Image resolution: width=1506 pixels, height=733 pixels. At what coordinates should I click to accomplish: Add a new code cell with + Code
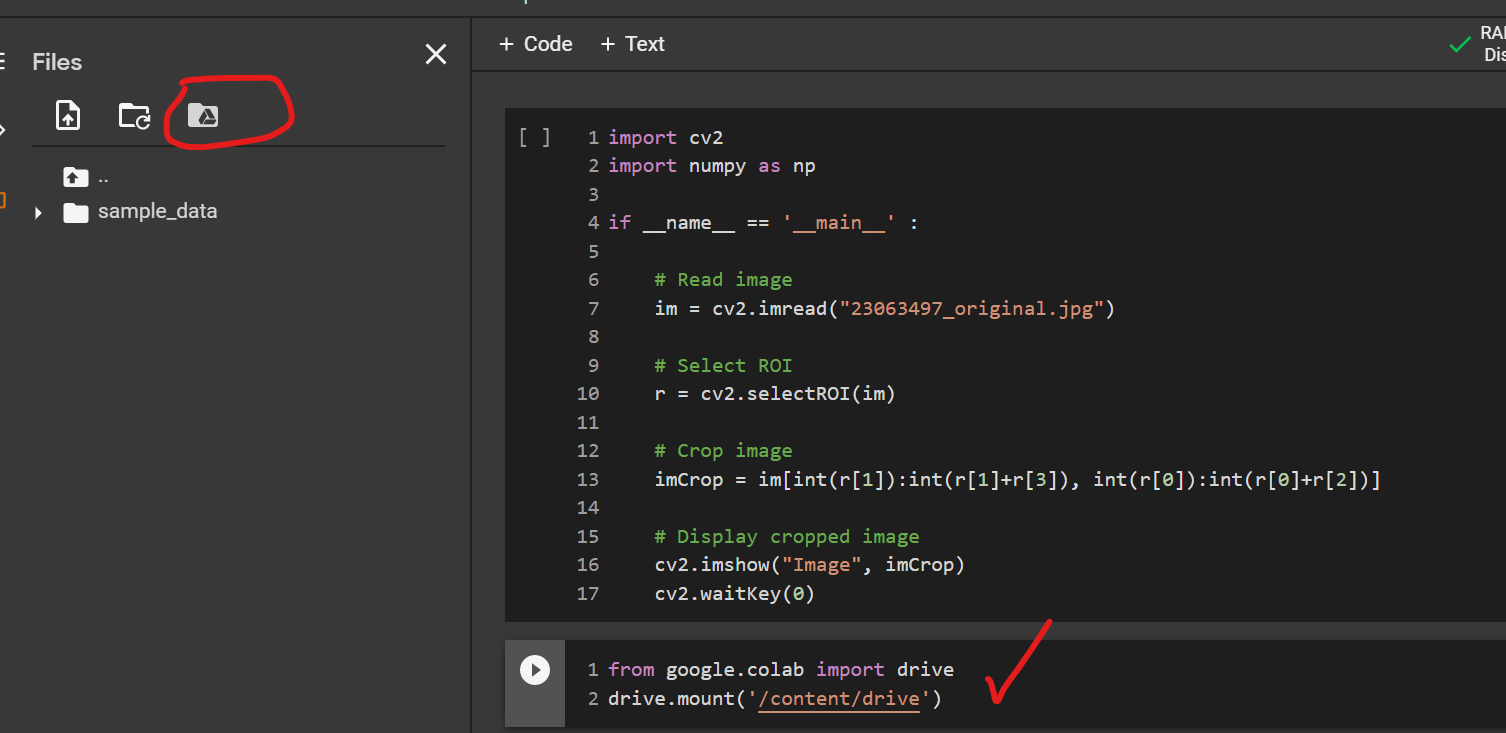pyautogui.click(x=535, y=44)
